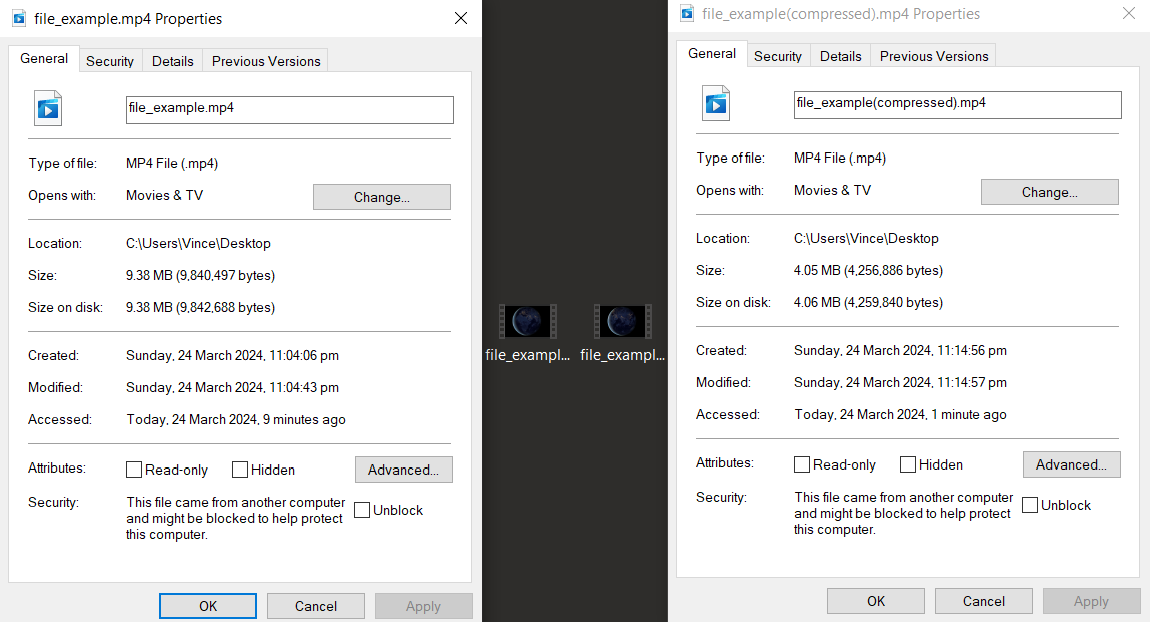Switch to the Security tab for file_example.mp4

[x=110, y=60]
